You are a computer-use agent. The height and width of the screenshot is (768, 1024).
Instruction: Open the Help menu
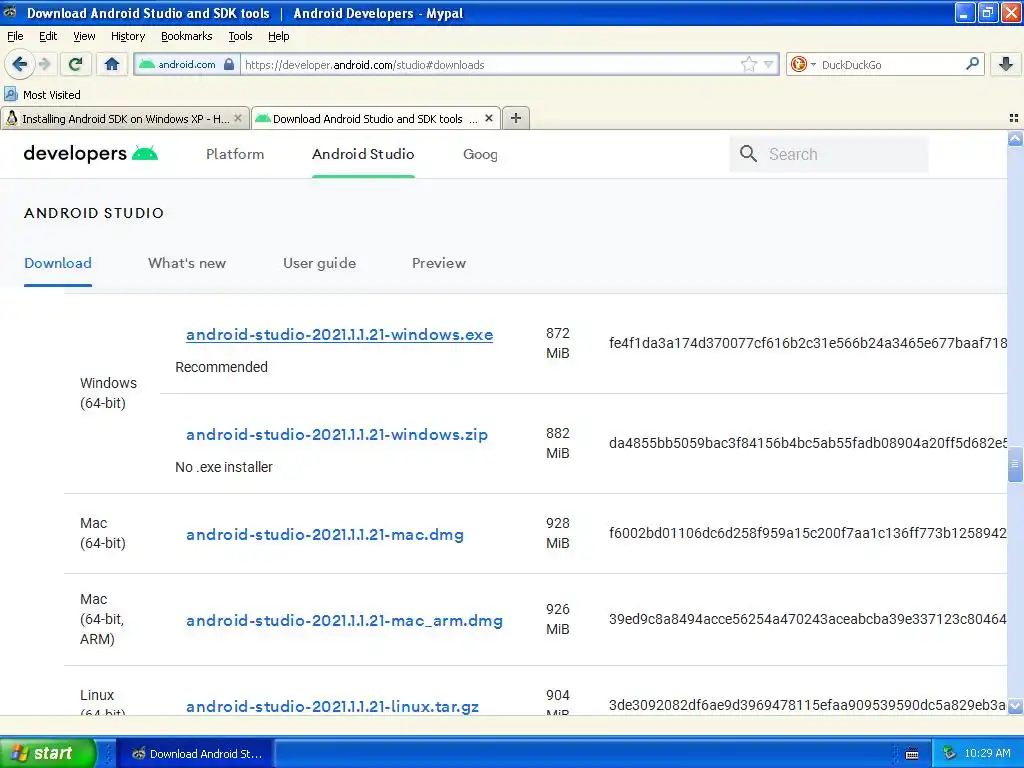coord(278,36)
